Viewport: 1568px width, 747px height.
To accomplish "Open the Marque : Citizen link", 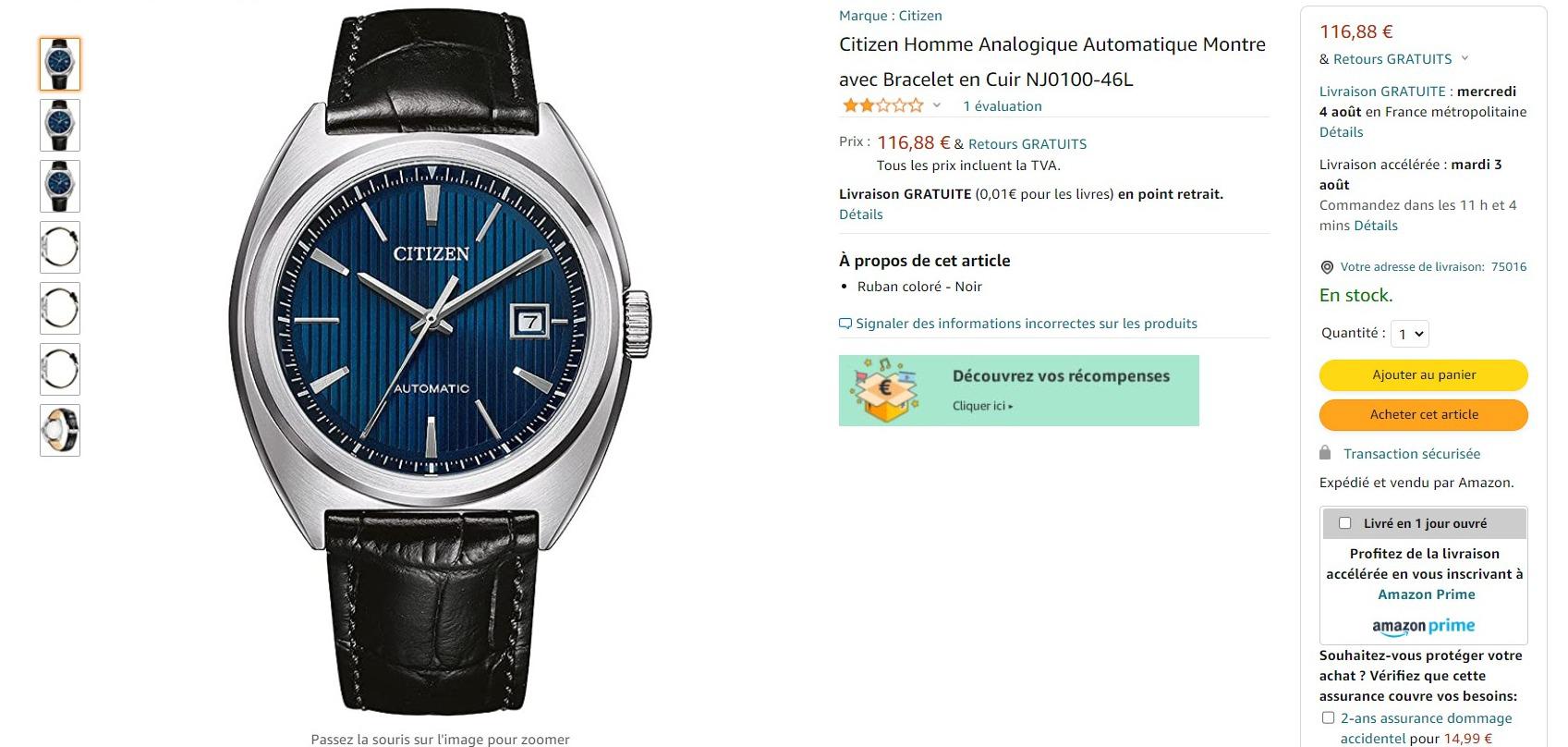I will pos(890,16).
